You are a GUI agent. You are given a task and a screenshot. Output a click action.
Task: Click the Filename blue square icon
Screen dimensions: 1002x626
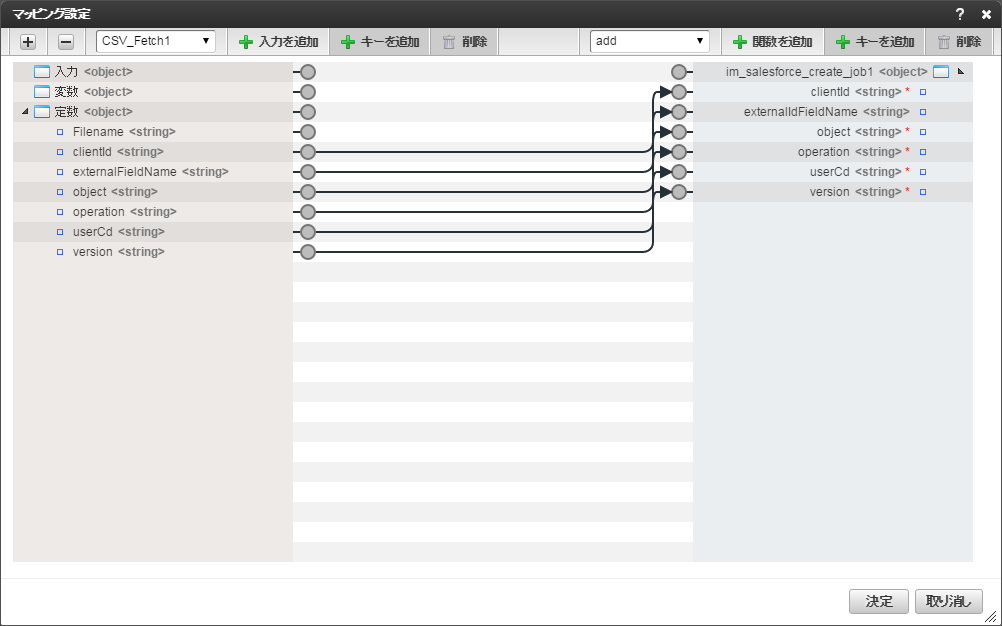(x=60, y=132)
